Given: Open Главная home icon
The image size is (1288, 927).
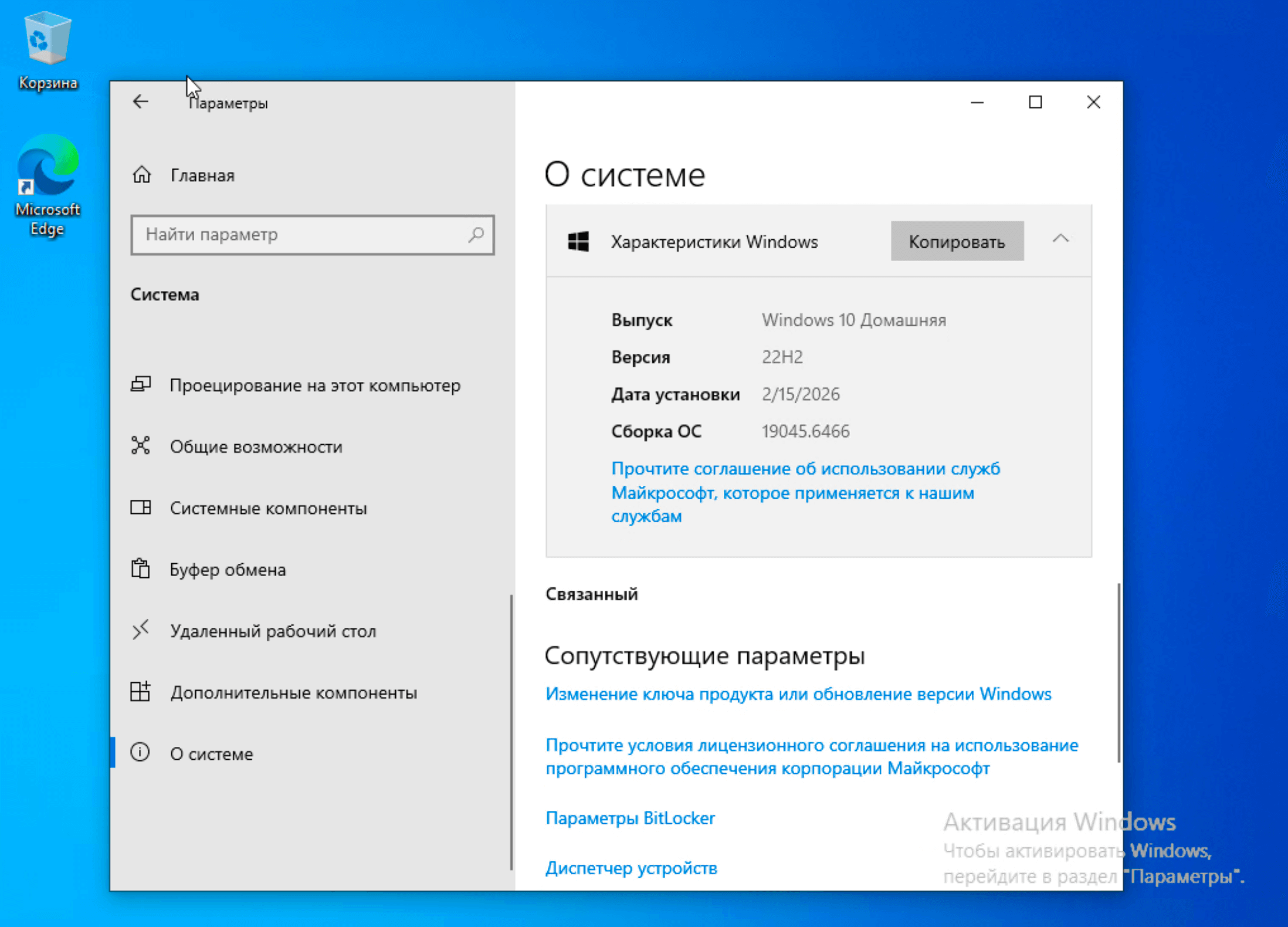Looking at the screenshot, I should 142,175.
